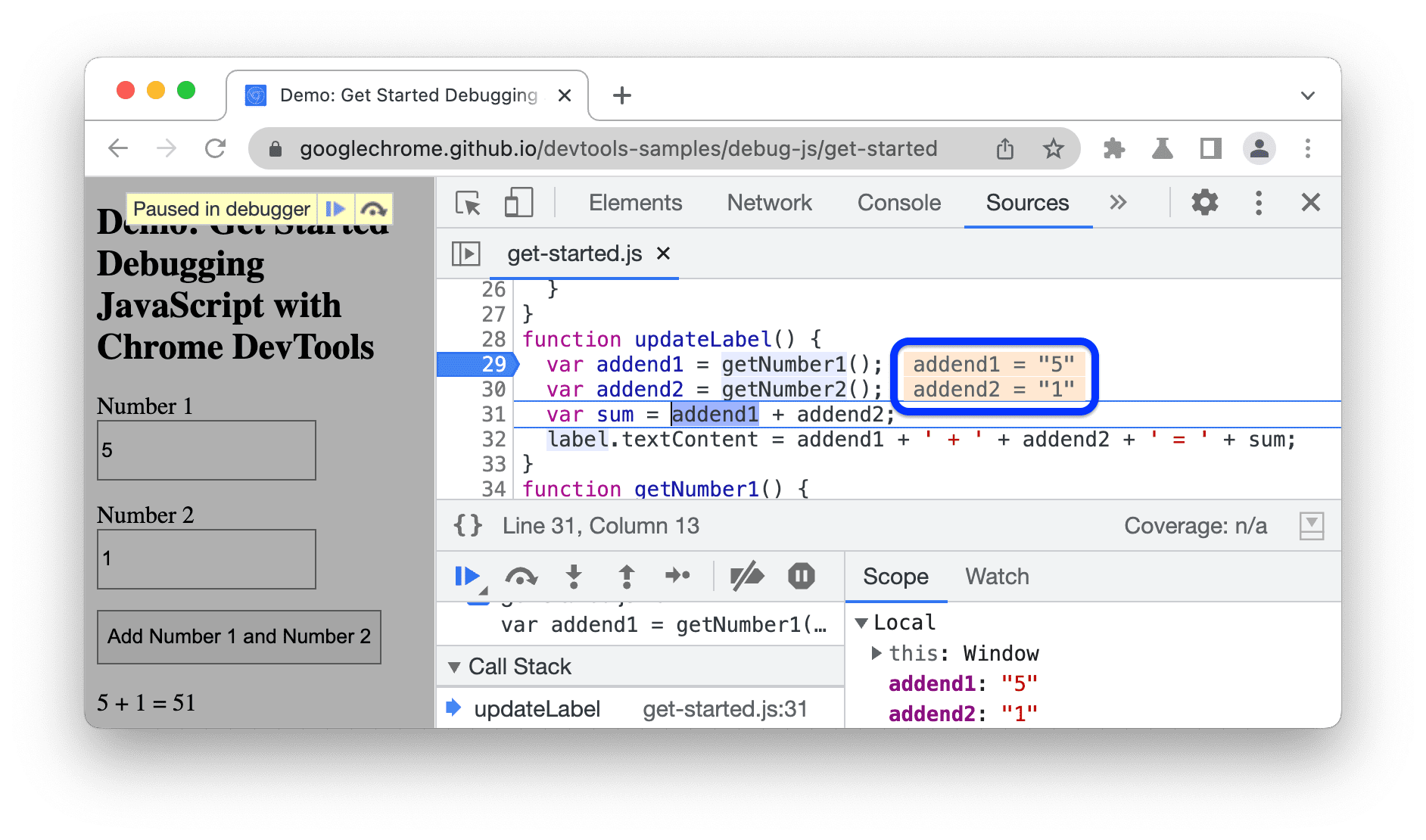Screen dimensions: 1426x840
Task: Open the three-dot DevTools menu
Action: click(x=1259, y=203)
